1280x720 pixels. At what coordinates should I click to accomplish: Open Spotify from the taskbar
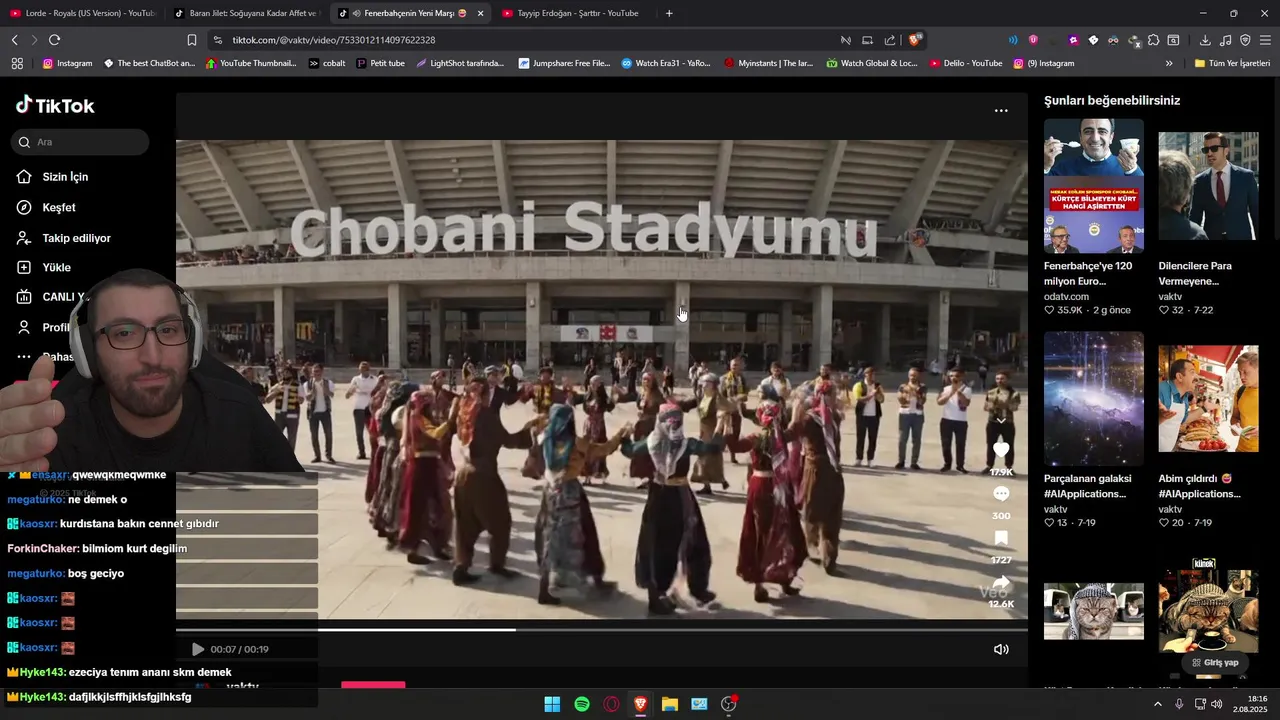pyautogui.click(x=582, y=704)
